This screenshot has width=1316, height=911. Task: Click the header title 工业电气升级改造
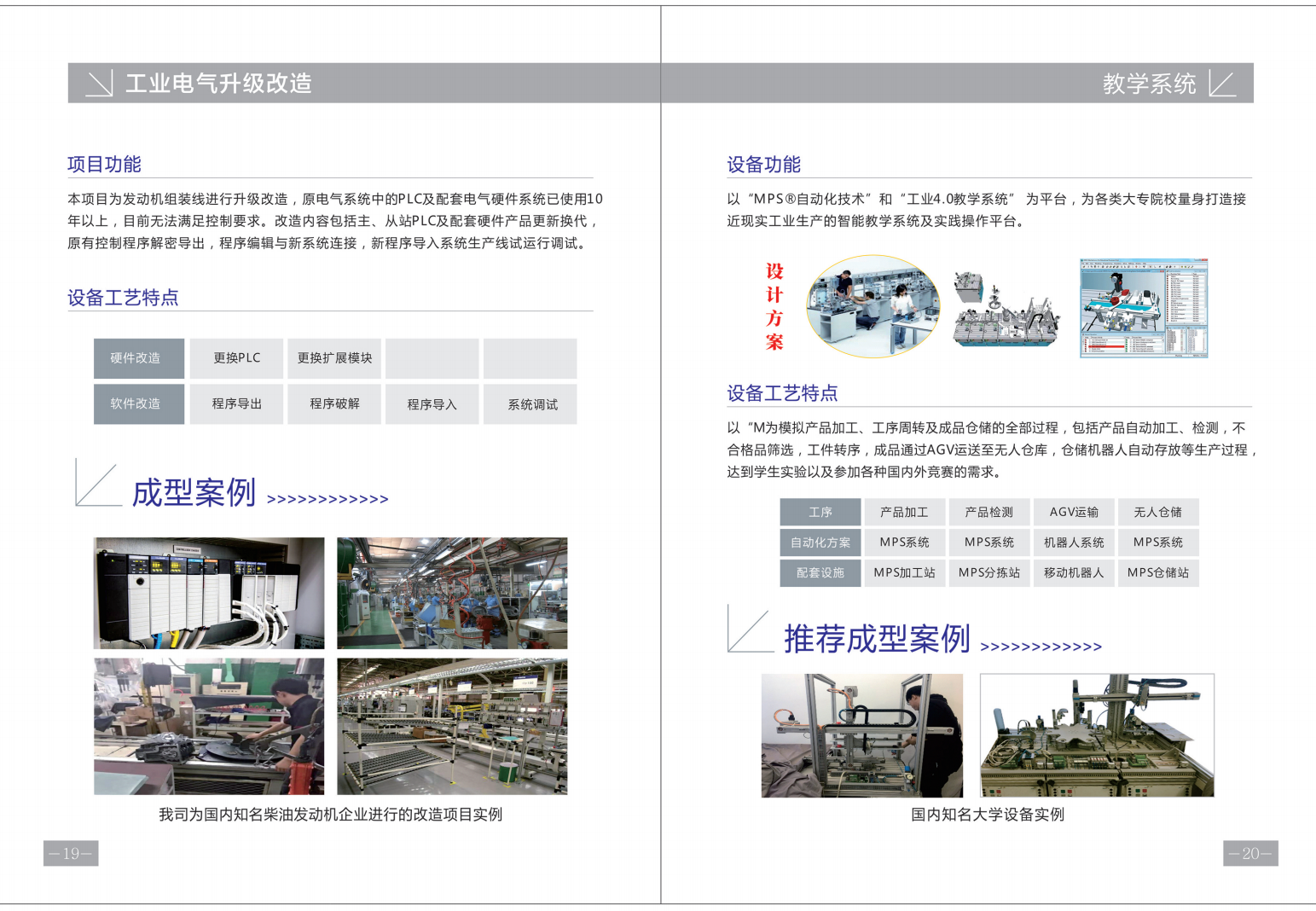tap(218, 84)
